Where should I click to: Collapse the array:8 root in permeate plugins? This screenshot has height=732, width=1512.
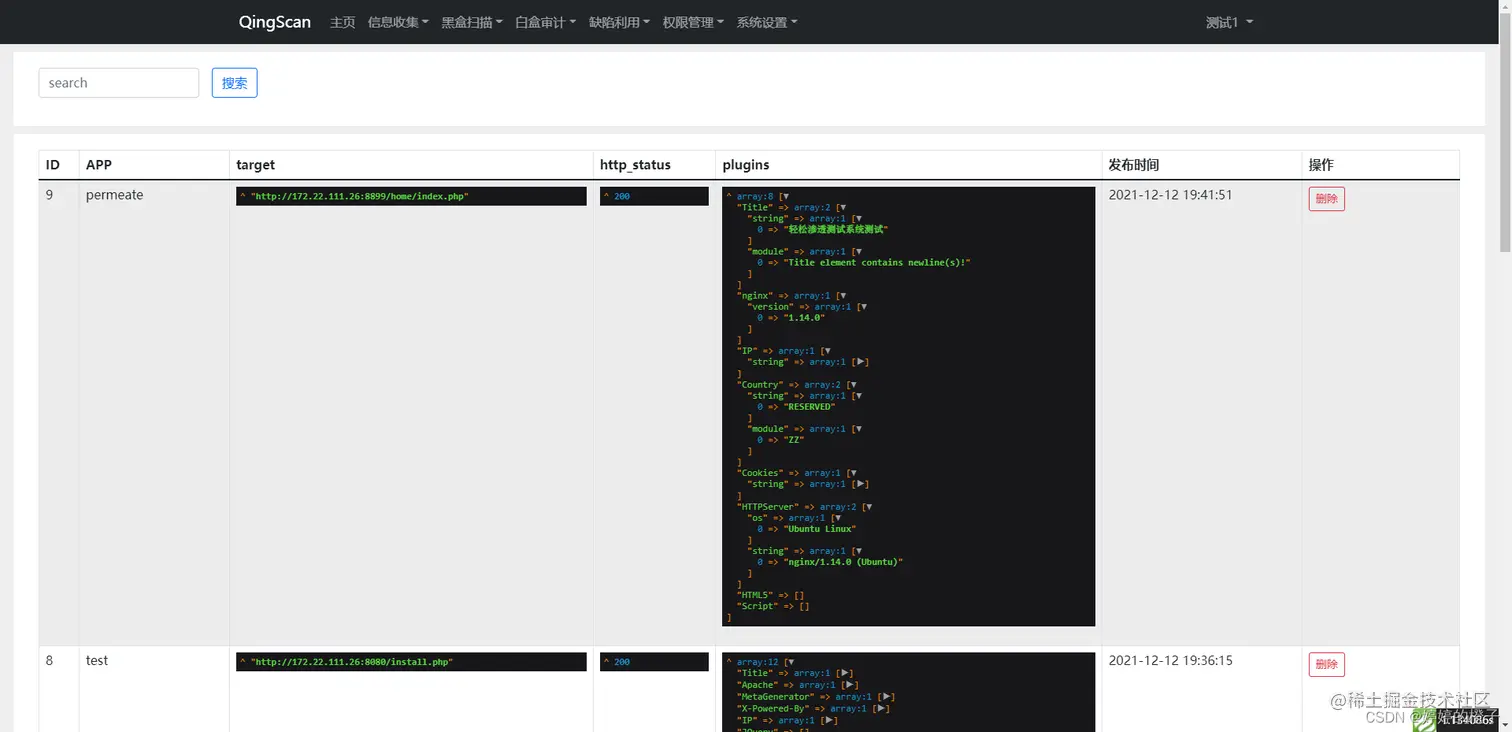pos(785,197)
